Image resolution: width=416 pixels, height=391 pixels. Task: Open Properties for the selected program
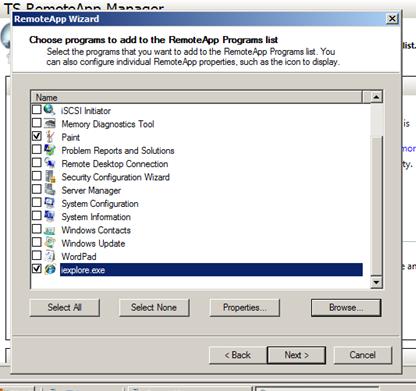tap(244, 307)
